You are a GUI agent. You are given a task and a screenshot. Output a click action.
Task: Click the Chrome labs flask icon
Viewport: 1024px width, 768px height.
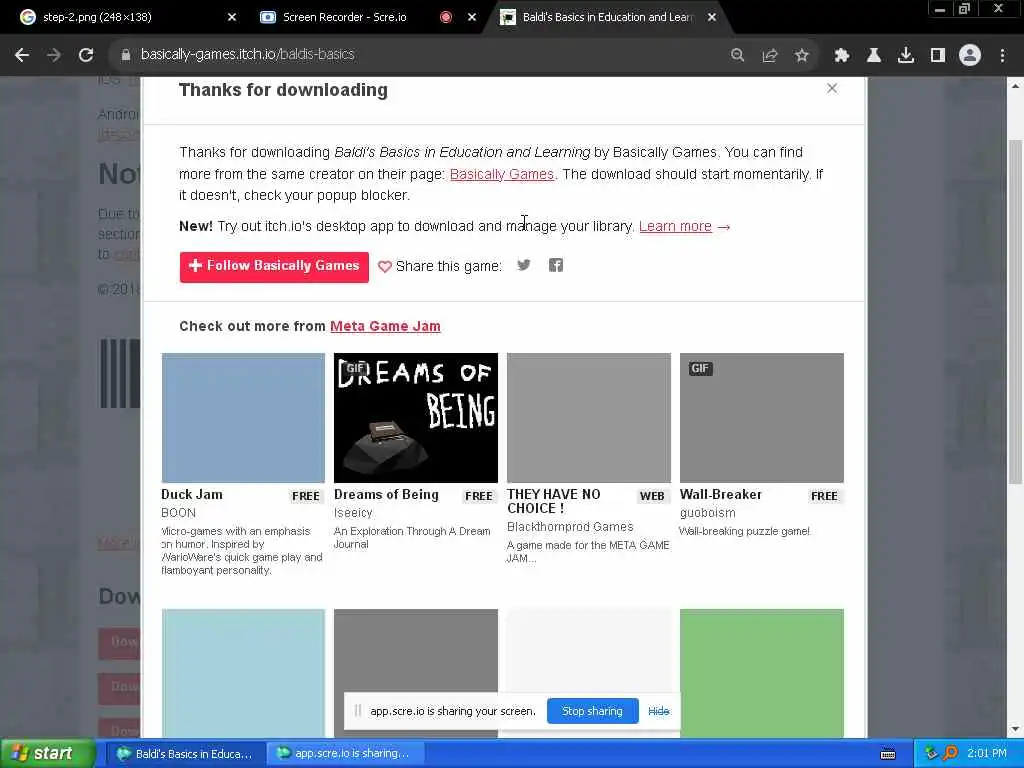[873, 55]
